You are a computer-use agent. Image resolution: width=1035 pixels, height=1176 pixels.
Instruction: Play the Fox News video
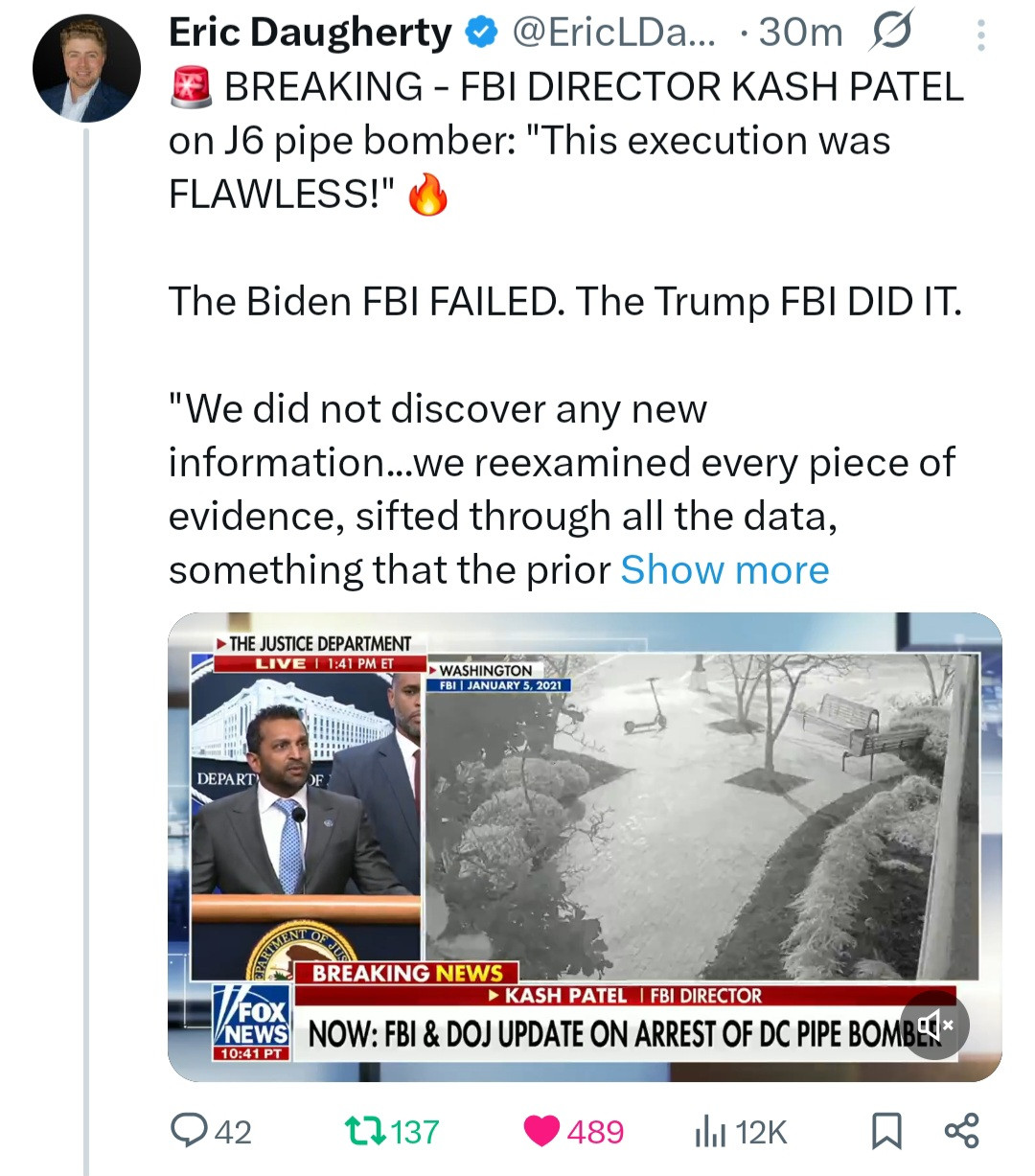point(585,845)
